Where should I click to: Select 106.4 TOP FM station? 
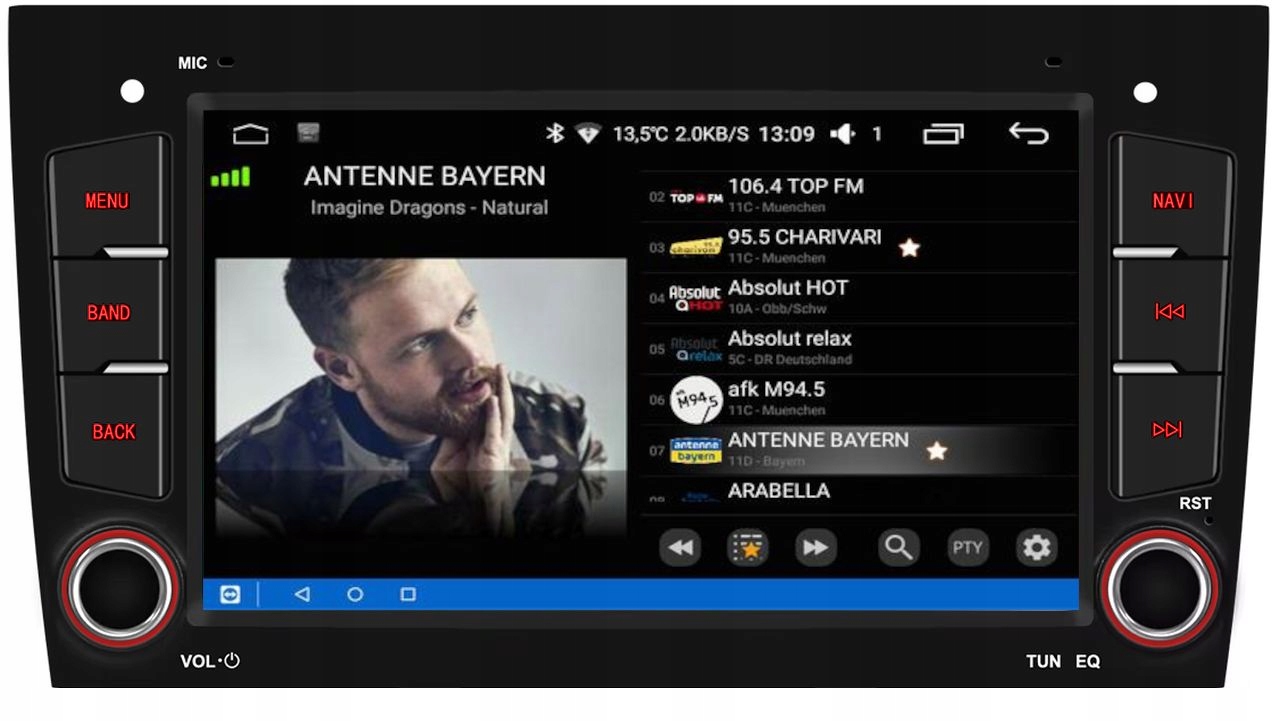(795, 195)
